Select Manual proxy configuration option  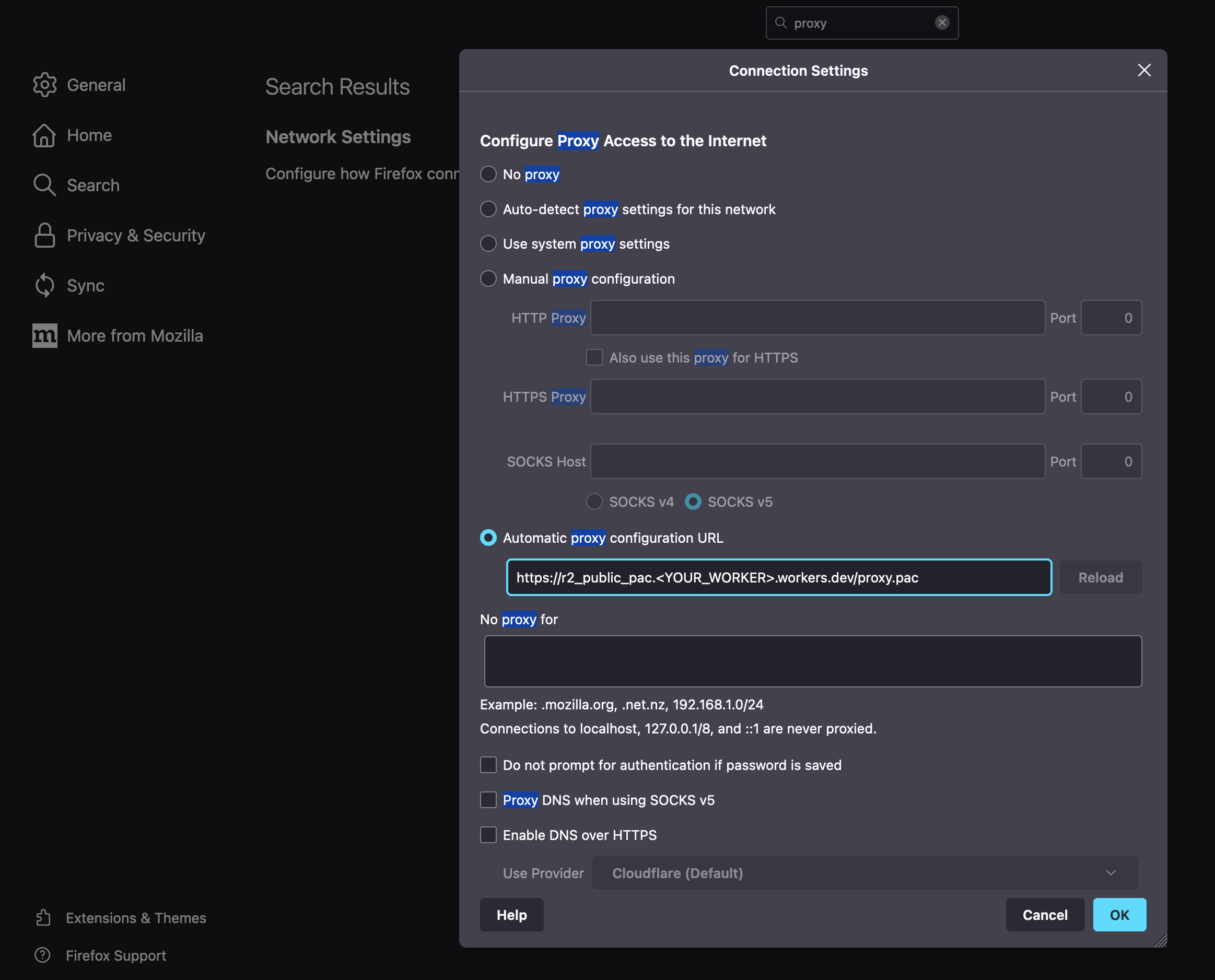488,278
